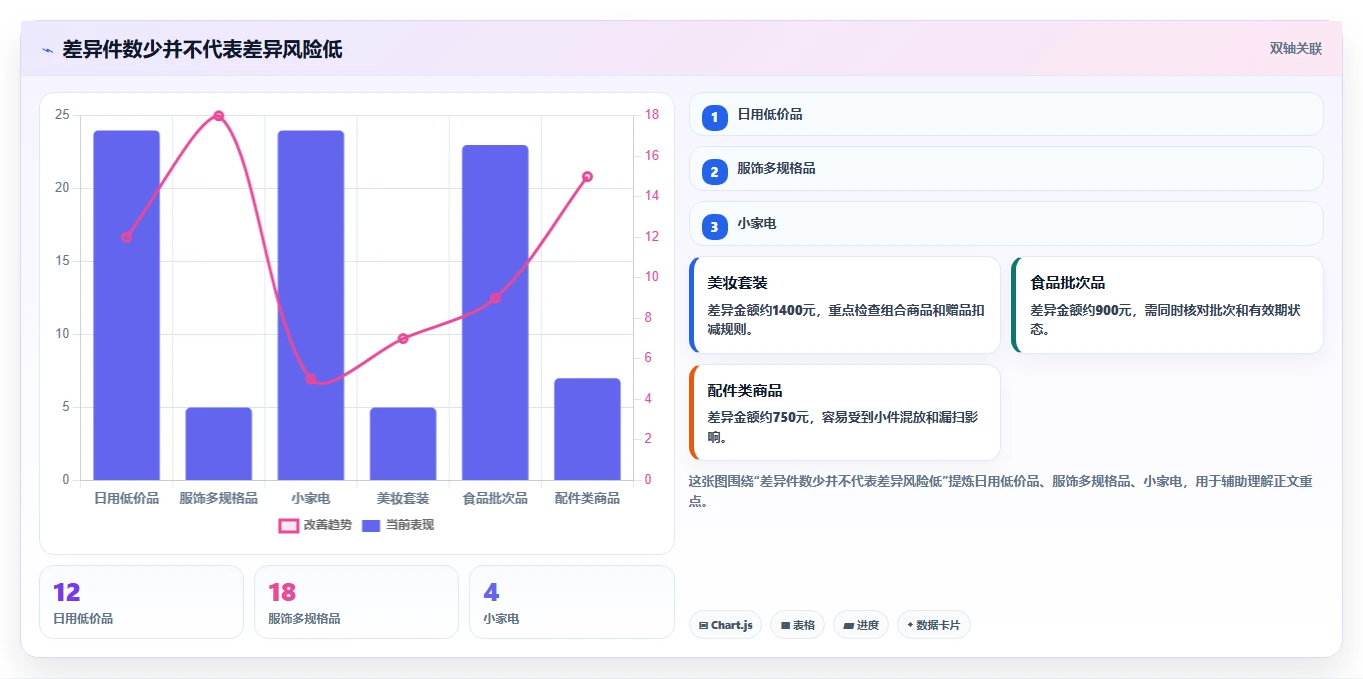Click the 小家电 bar in the chart
1363x679 pixels.
(311, 305)
